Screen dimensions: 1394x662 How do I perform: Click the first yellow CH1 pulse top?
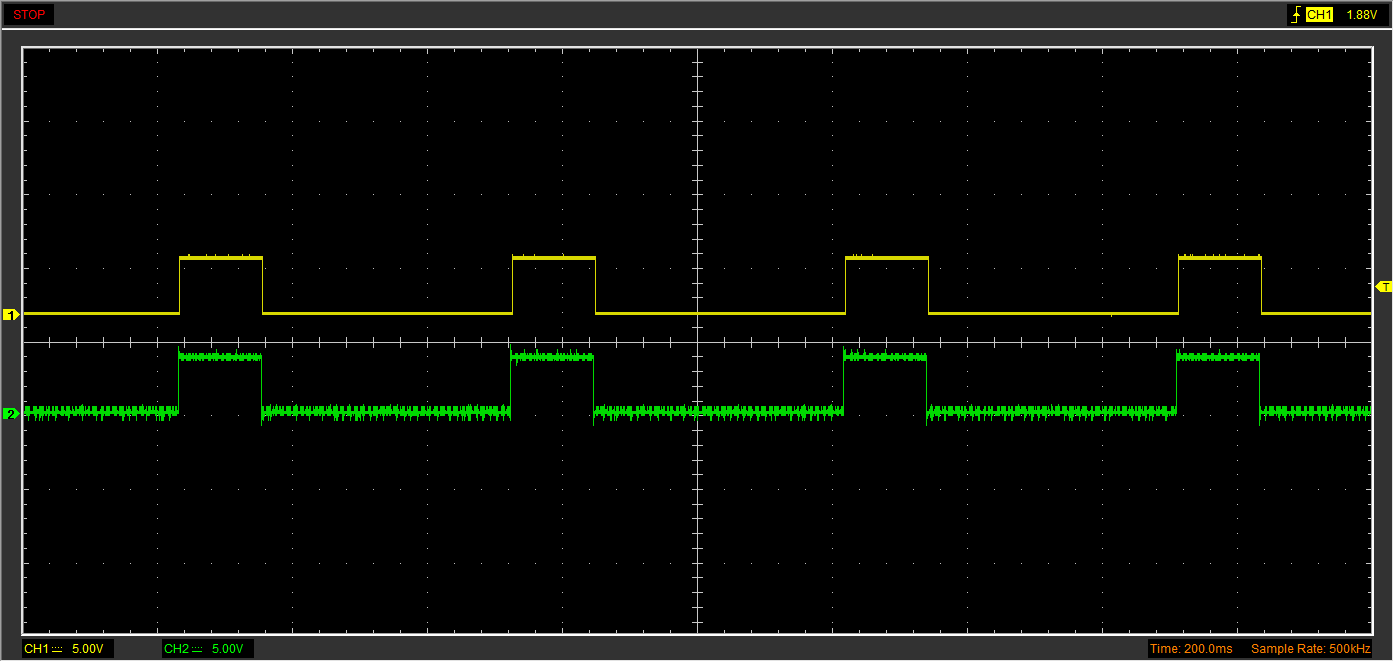(x=221, y=258)
